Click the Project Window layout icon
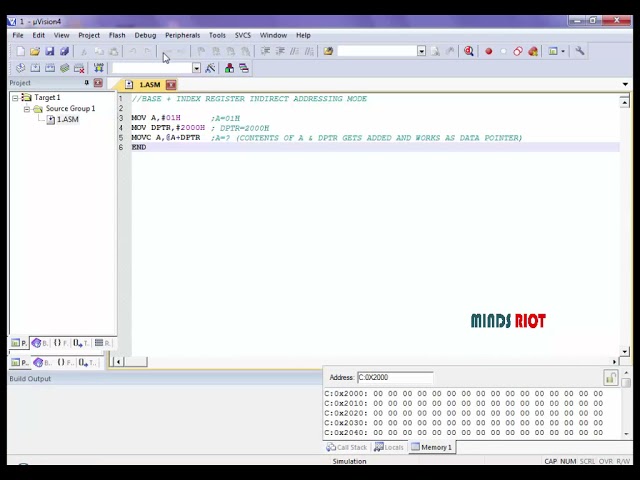Viewport: 640px width, 480px height. tap(553, 51)
